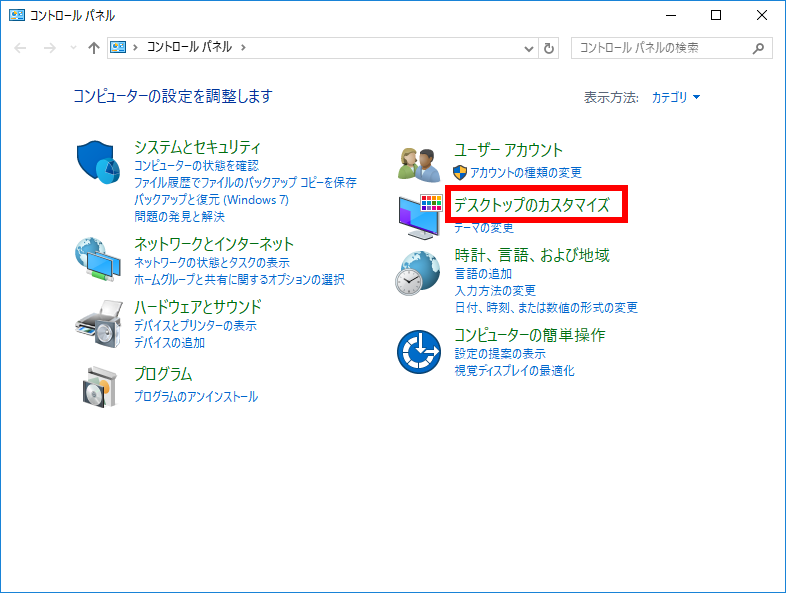Click the Network and Internet globe icon

click(x=98, y=259)
